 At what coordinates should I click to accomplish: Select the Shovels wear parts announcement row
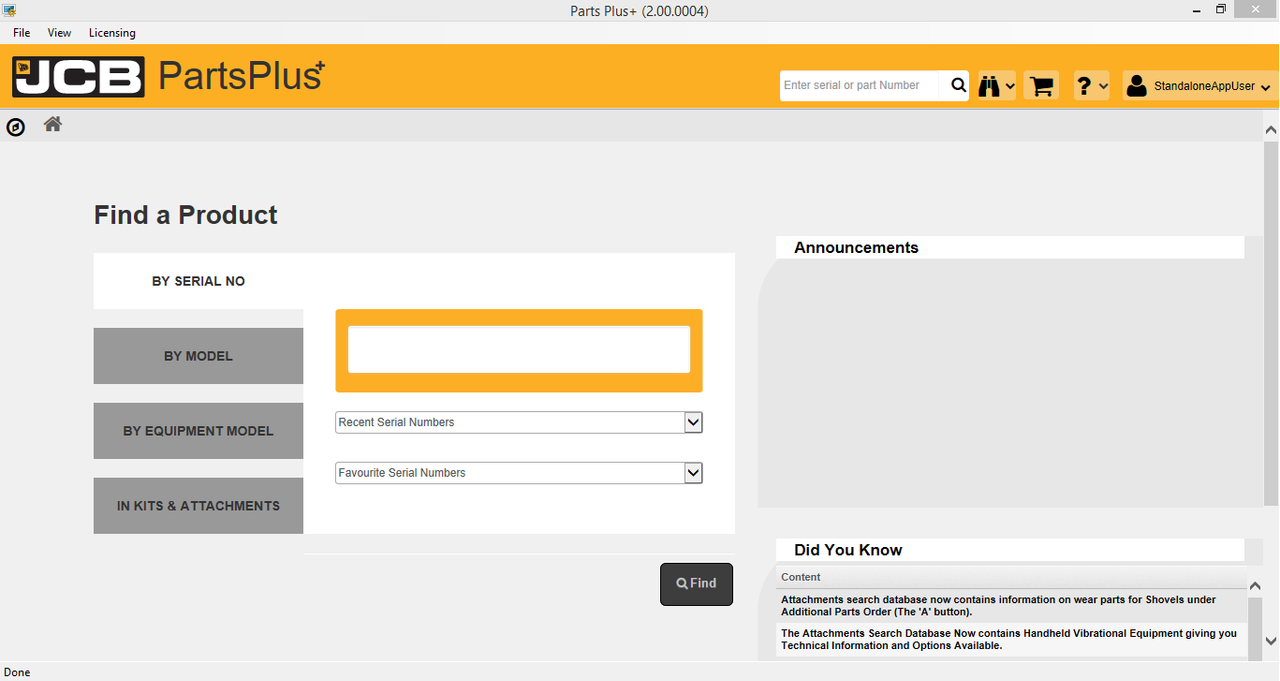[x=1012, y=606]
